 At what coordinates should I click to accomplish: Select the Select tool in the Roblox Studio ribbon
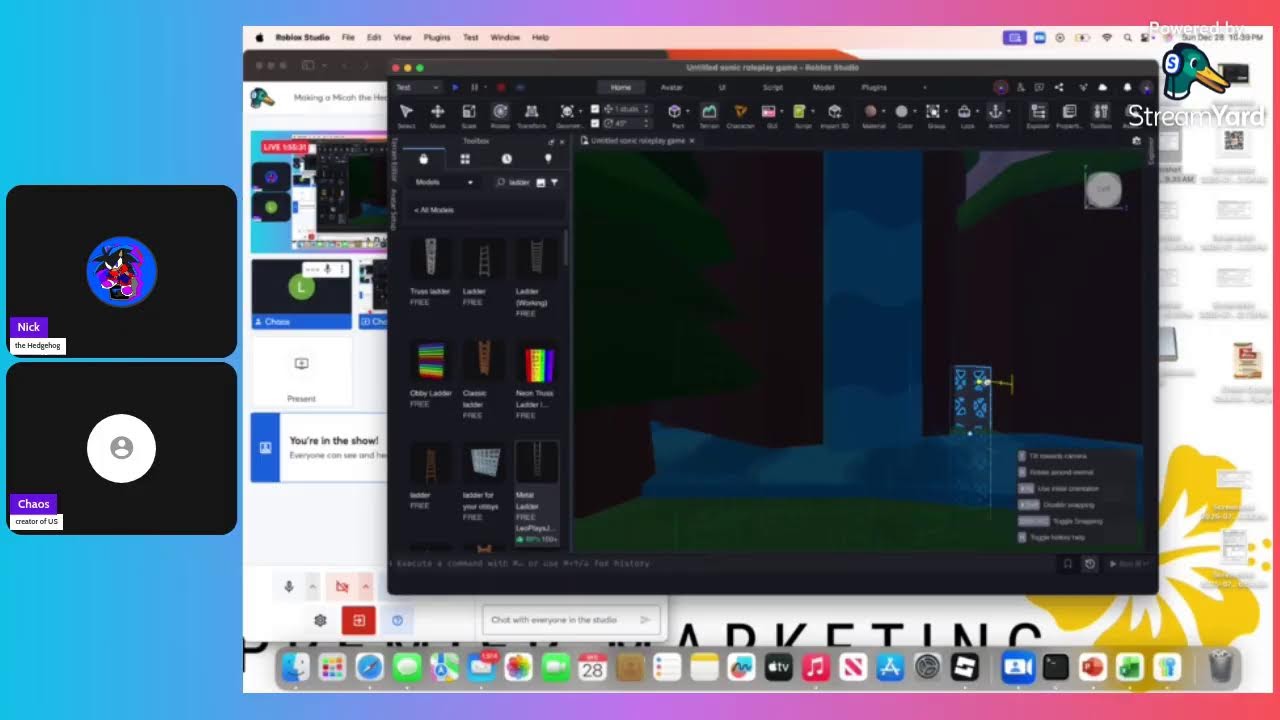(x=406, y=115)
